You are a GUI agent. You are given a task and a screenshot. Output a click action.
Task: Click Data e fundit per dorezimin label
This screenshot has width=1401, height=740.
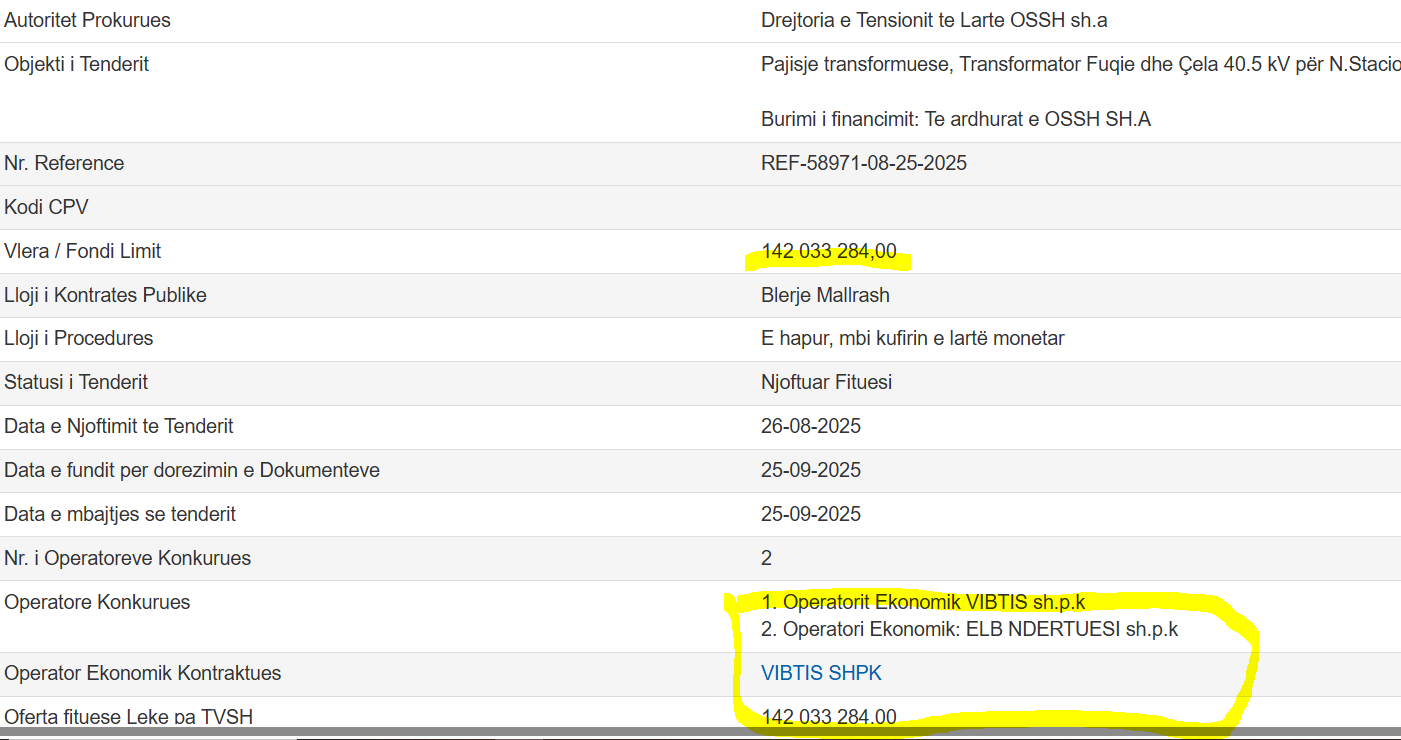tap(192, 470)
